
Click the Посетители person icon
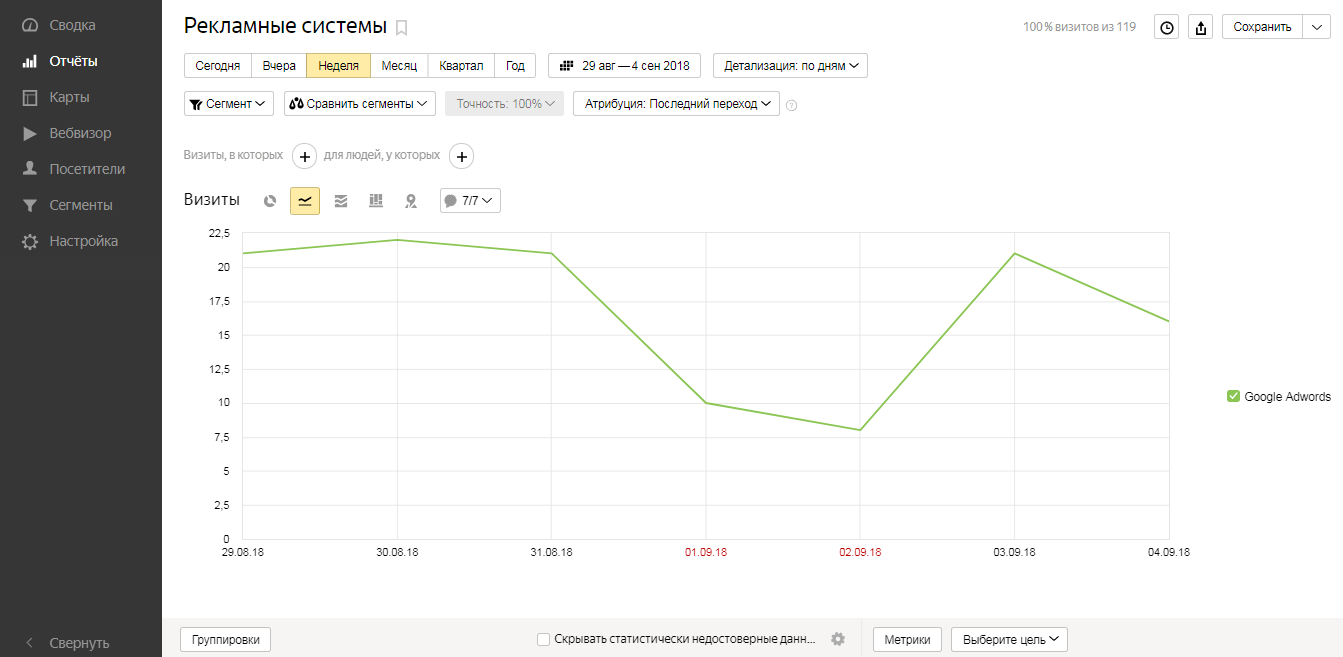[30, 169]
